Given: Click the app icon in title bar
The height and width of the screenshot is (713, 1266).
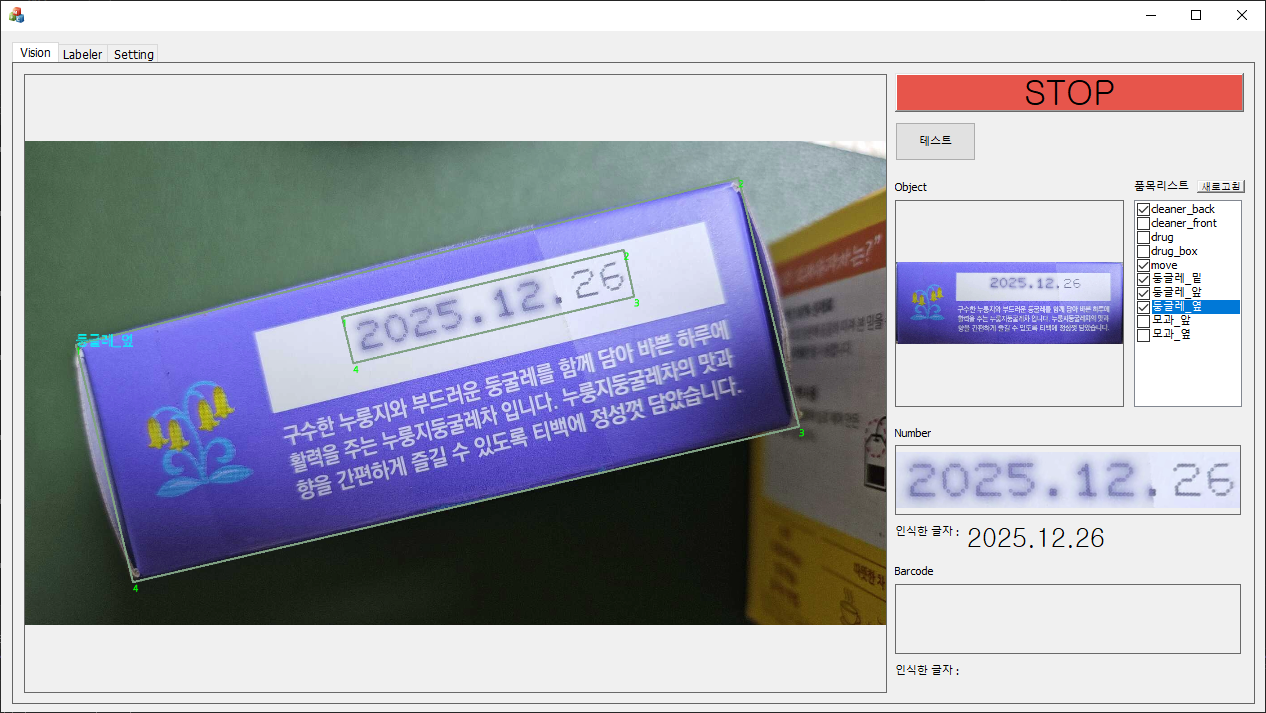Looking at the screenshot, I should click(x=16, y=15).
